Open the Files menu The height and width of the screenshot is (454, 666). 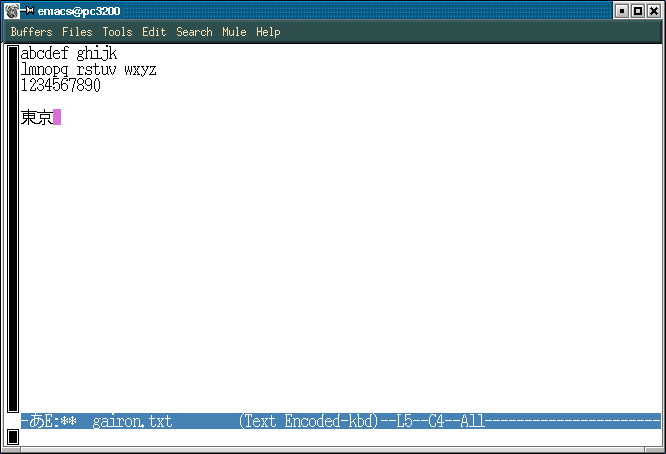pyautogui.click(x=77, y=32)
